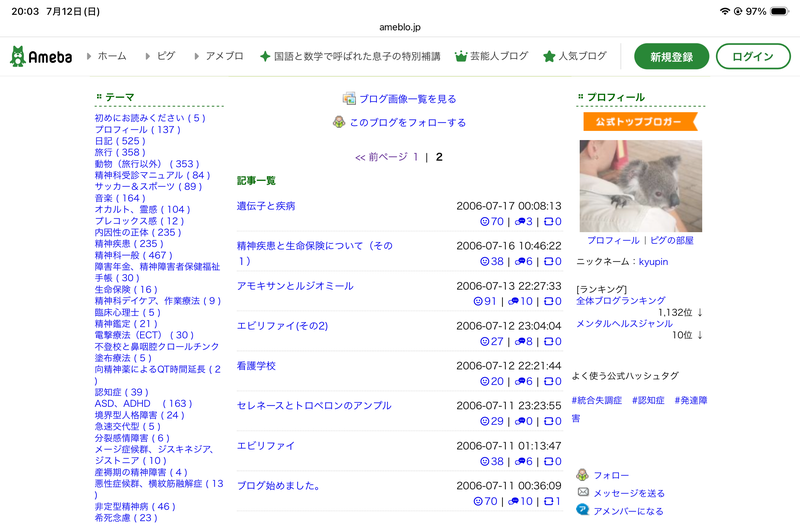
Task: Click the like count 20 for 看護学校
Action: click(x=492, y=381)
